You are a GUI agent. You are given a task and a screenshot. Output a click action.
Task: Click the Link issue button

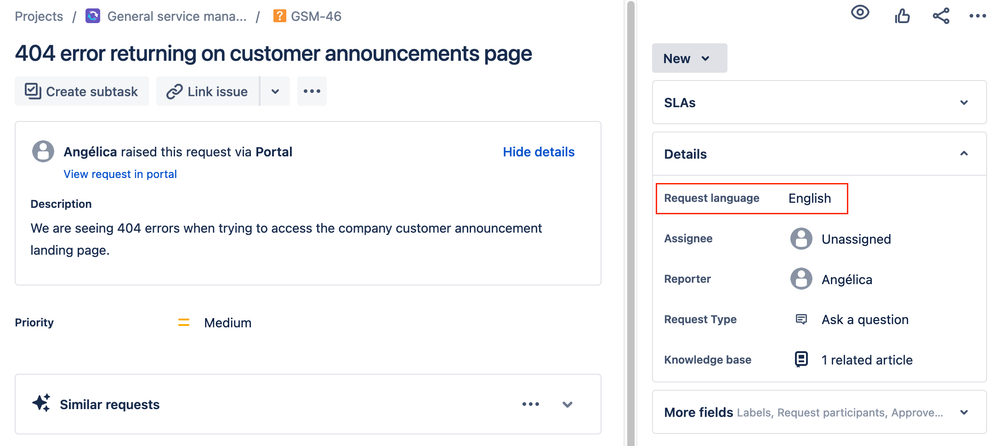pos(207,91)
